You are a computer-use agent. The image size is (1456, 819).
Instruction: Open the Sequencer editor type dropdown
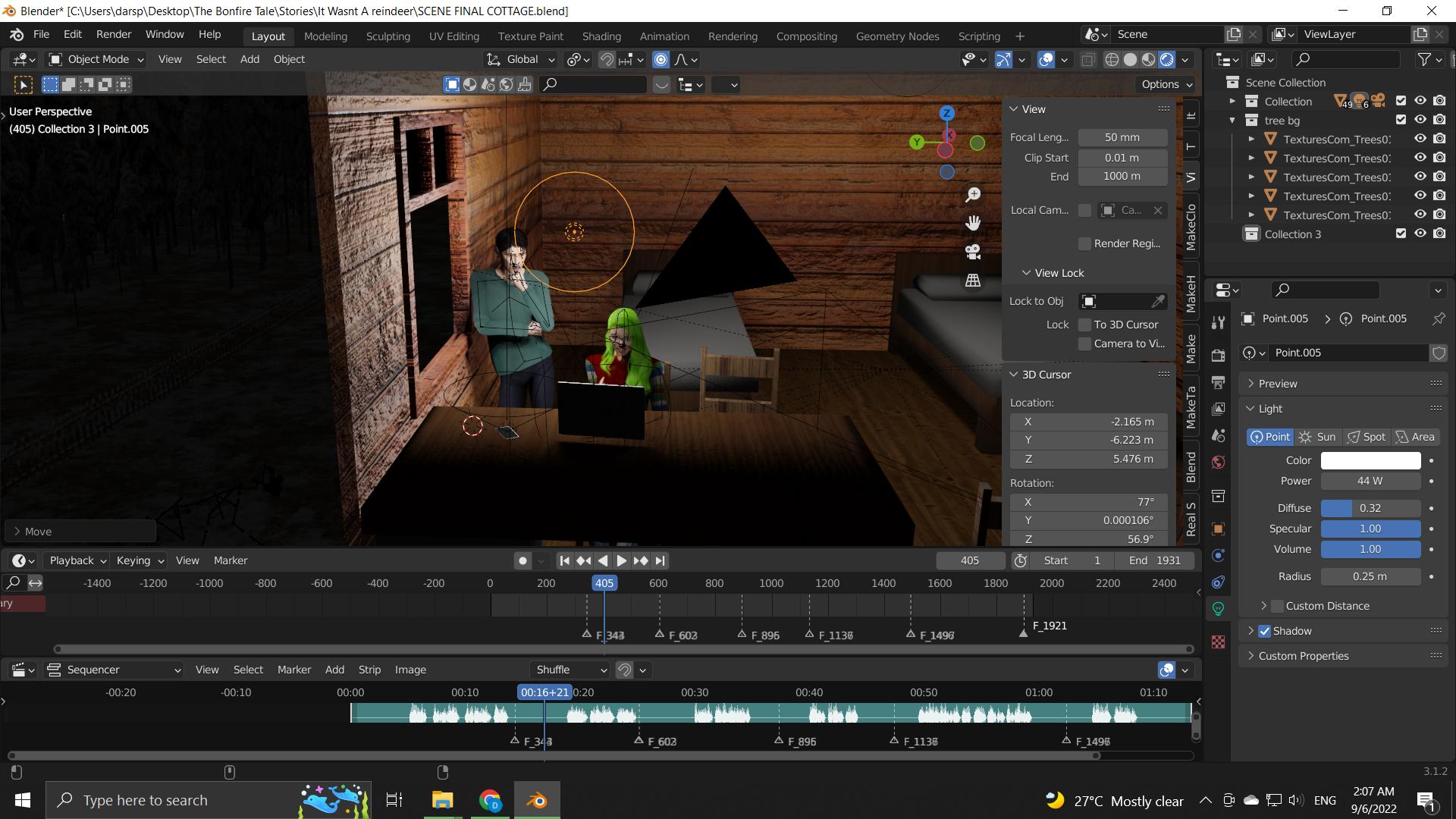point(115,670)
